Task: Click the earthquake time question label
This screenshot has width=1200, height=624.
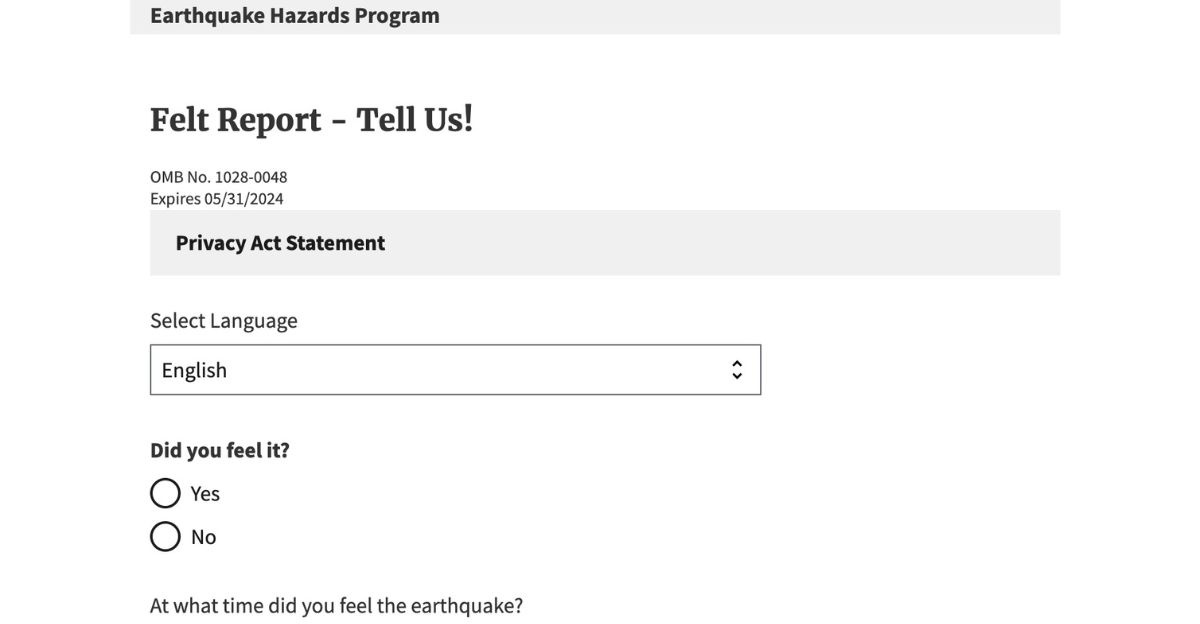Action: 336,606
